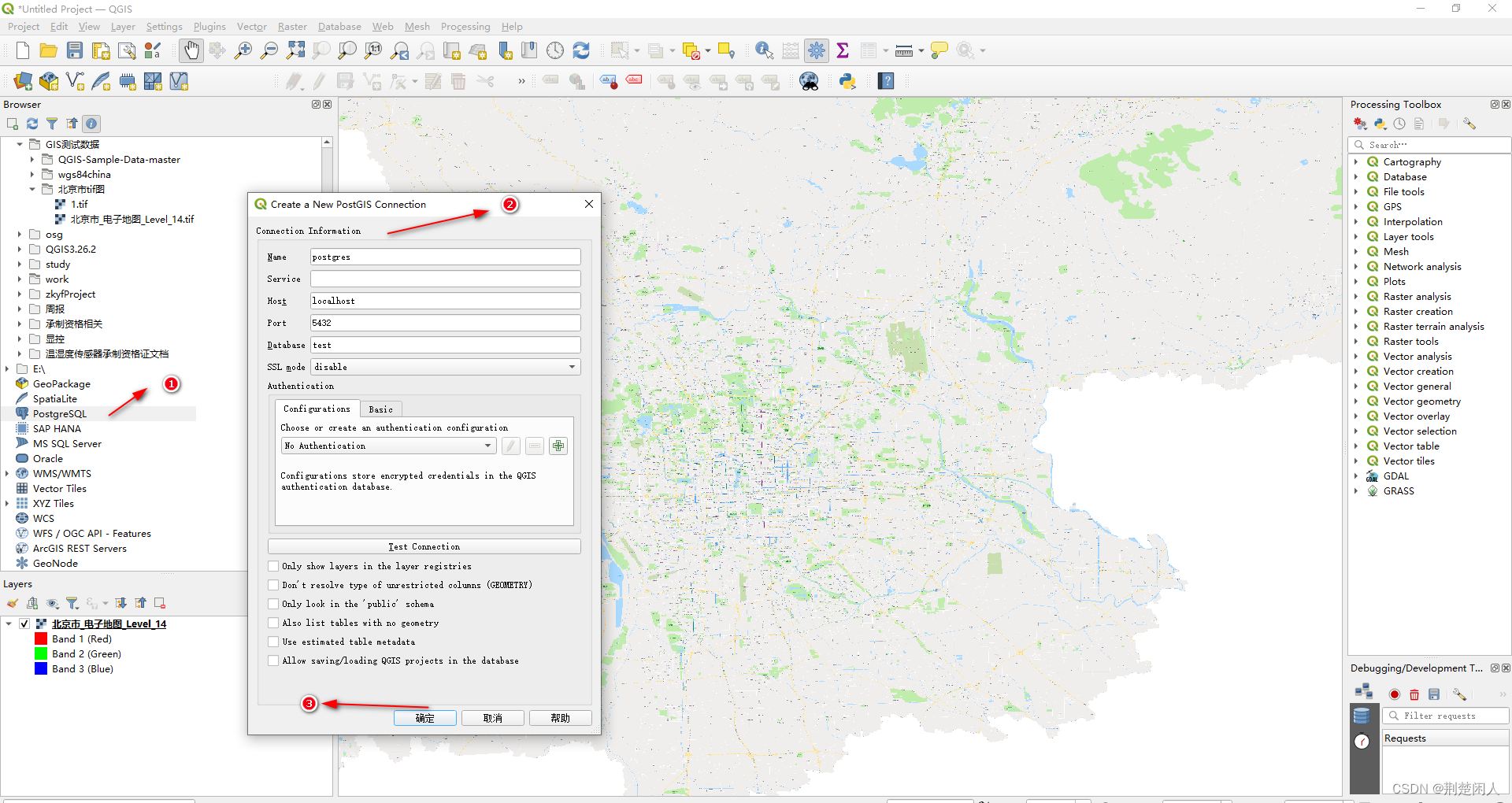Screen dimensions: 1512x803
Task: Click the toolbar Toolbox gear icon
Action: [x=817, y=51]
